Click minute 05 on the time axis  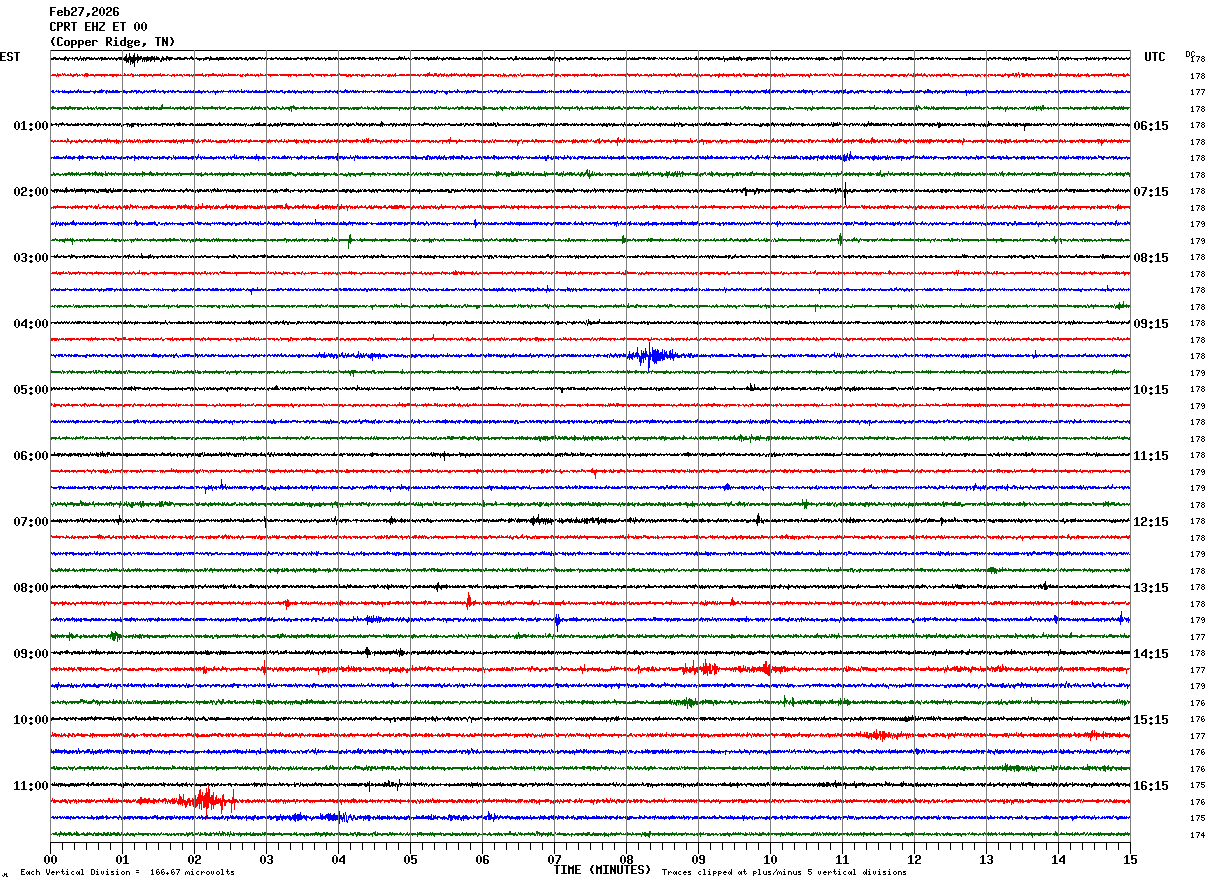[x=410, y=859]
